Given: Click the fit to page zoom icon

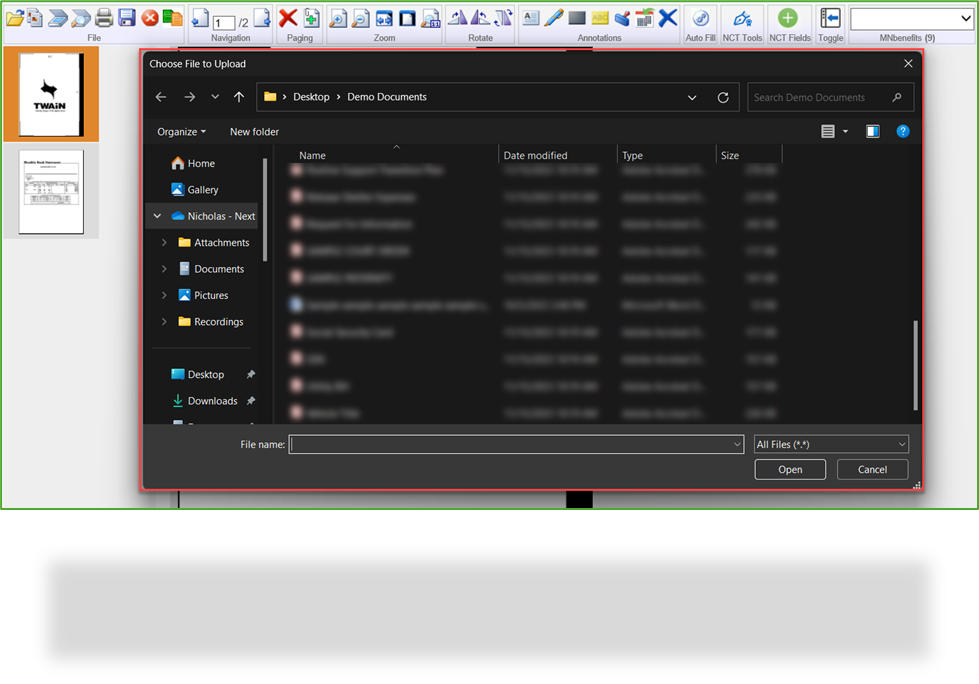Looking at the screenshot, I should click(x=407, y=19).
